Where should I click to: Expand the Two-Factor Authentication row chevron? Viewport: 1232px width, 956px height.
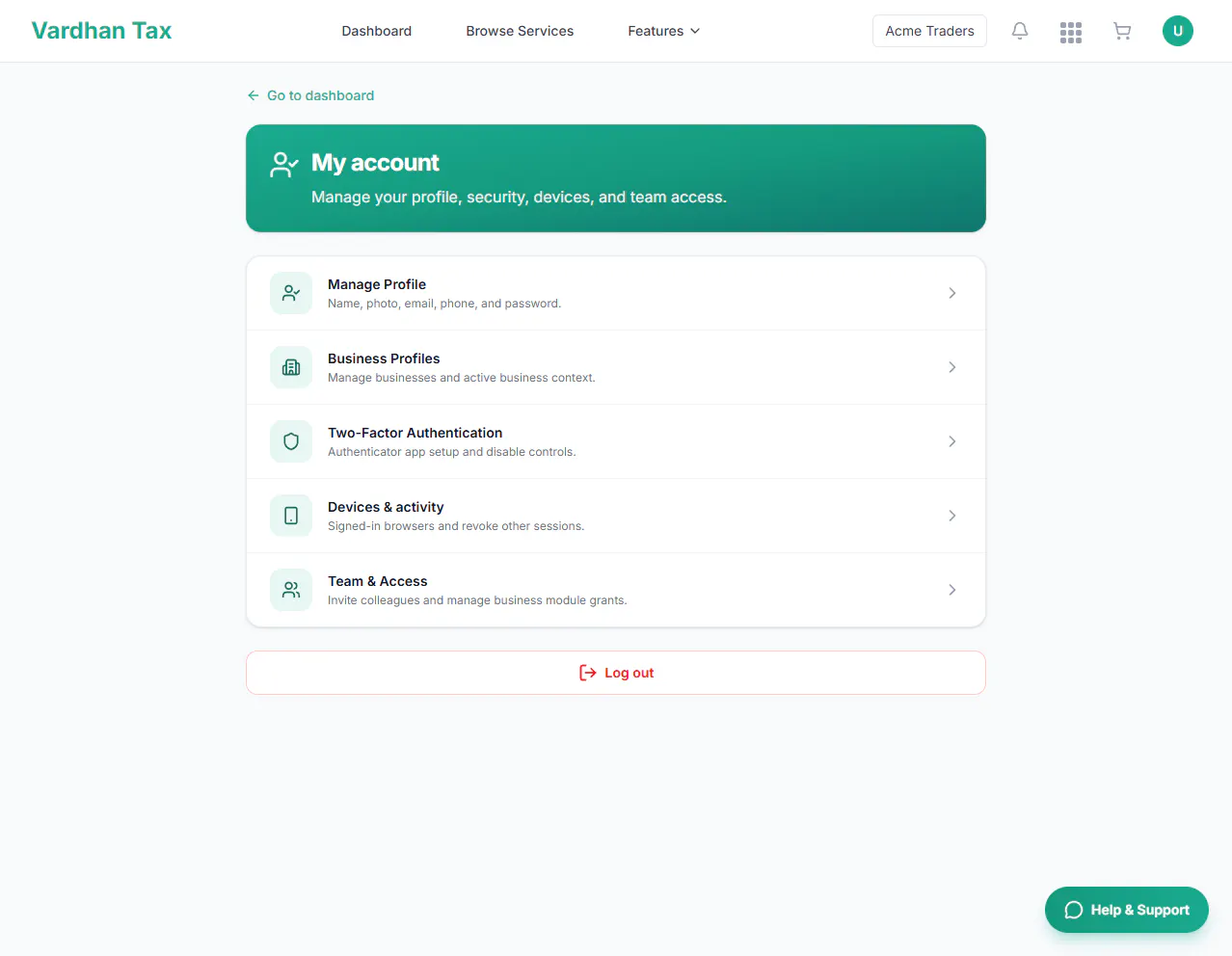coord(952,441)
